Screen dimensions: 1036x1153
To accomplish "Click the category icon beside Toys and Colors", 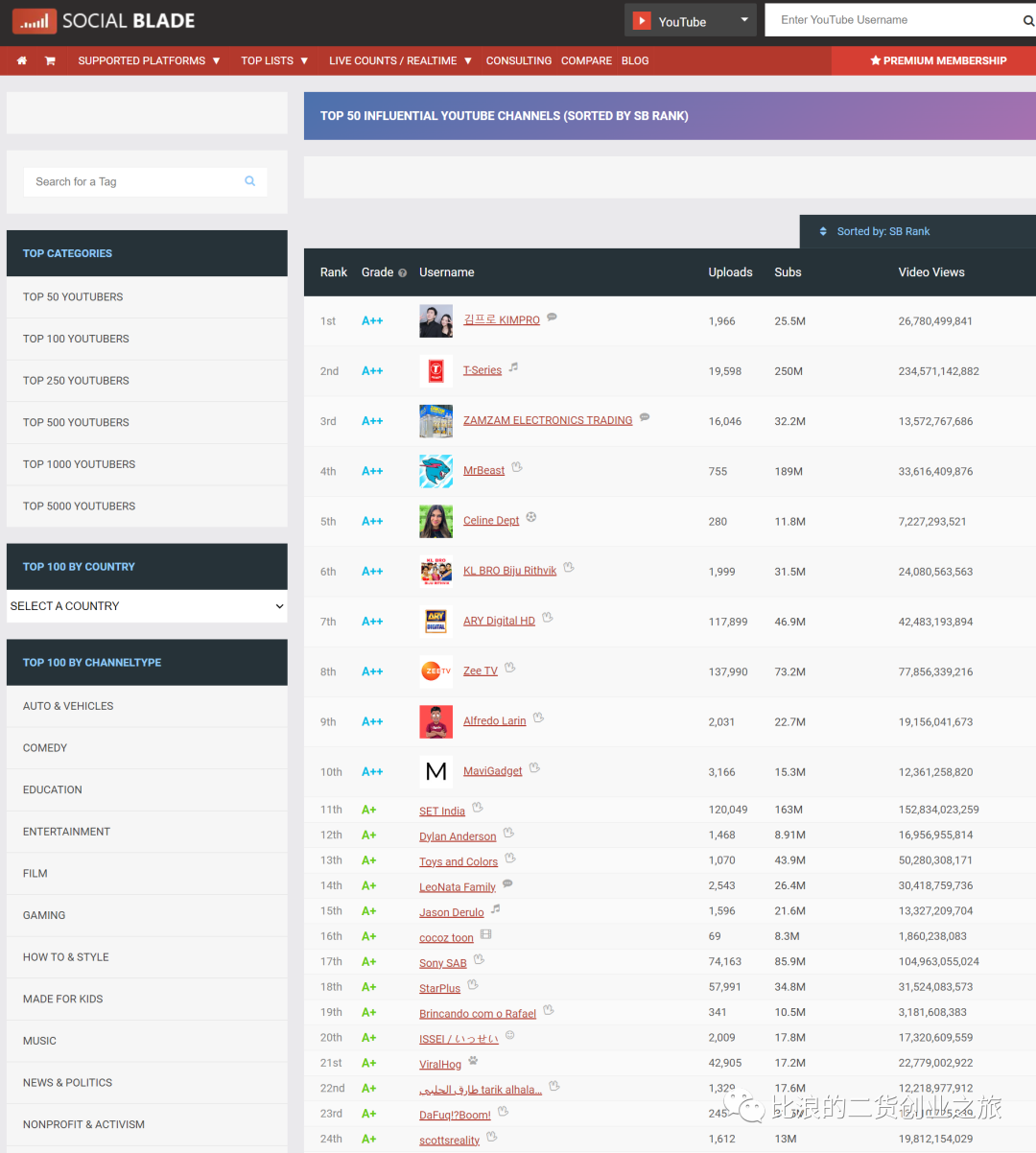I will coord(509,859).
